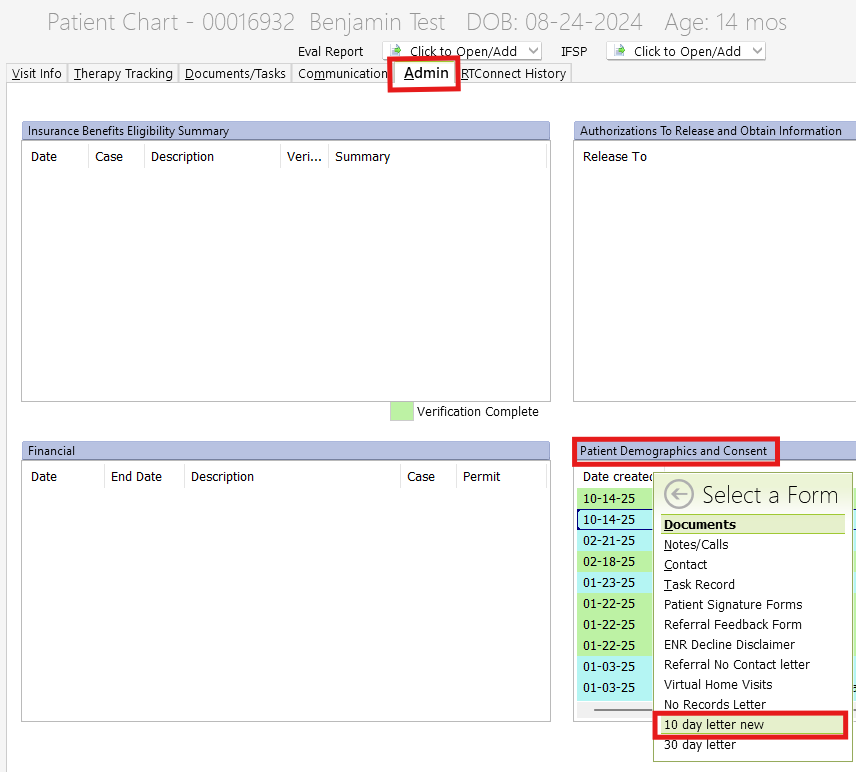
Task: Open the Therapy Tracking tab
Action: pos(123,74)
